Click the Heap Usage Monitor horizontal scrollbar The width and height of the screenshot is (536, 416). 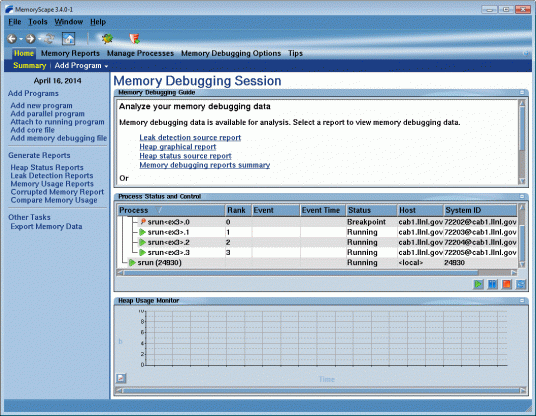(x=321, y=390)
